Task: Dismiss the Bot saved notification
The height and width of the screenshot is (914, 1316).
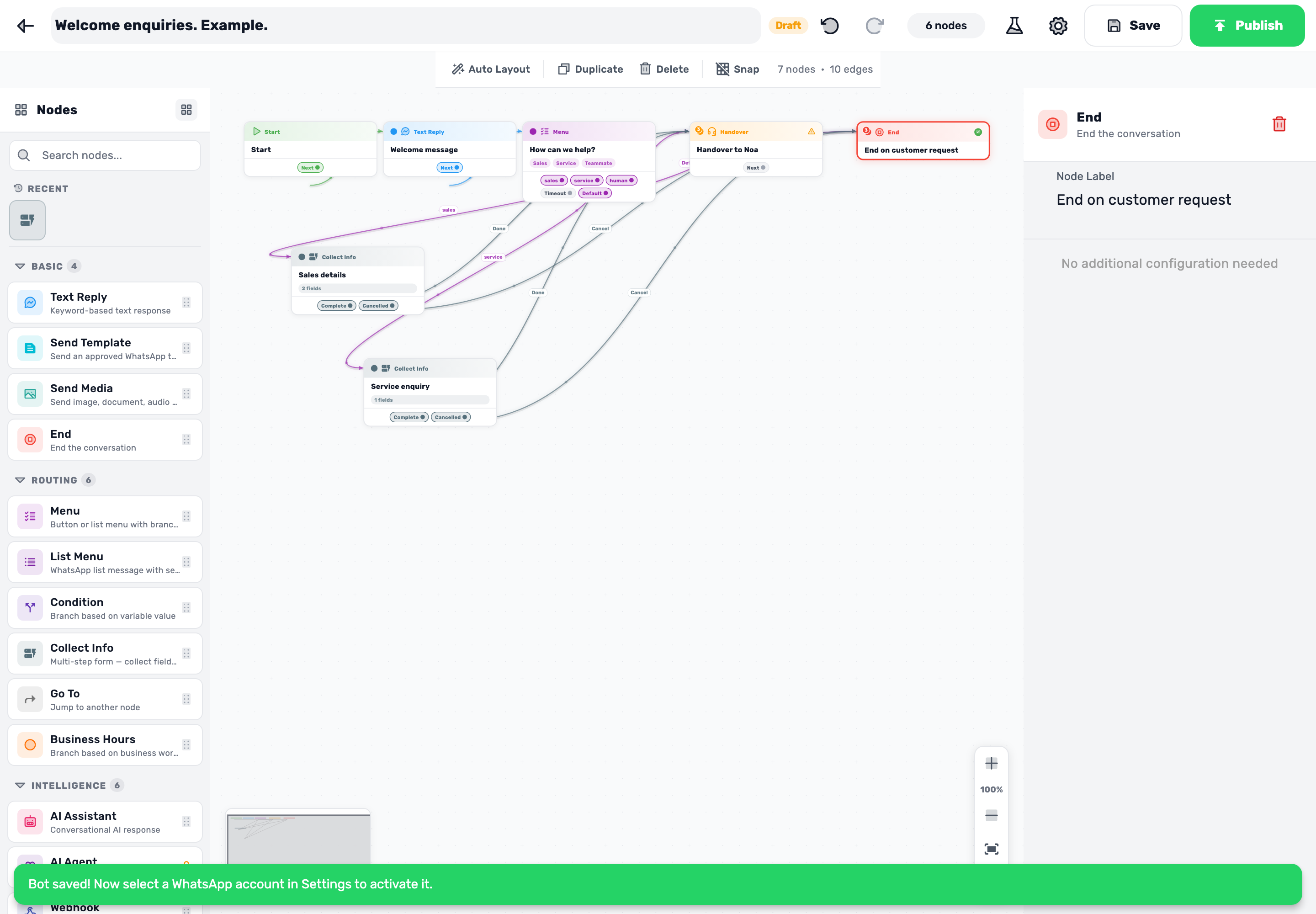Action: [x=658, y=884]
